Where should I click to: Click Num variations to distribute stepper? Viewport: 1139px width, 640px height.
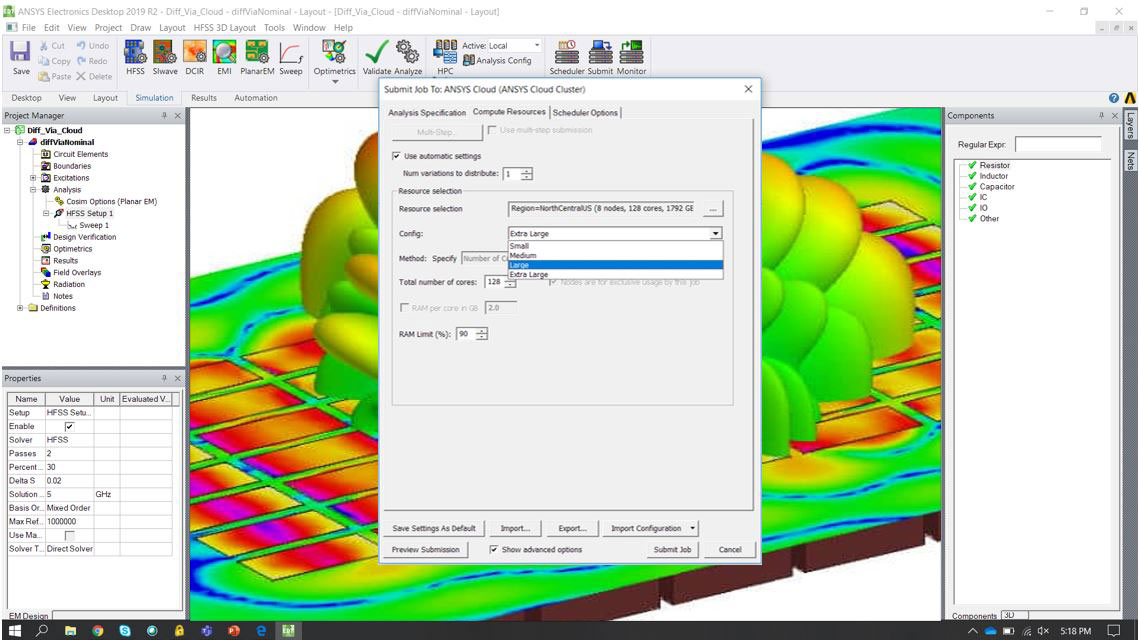click(527, 174)
